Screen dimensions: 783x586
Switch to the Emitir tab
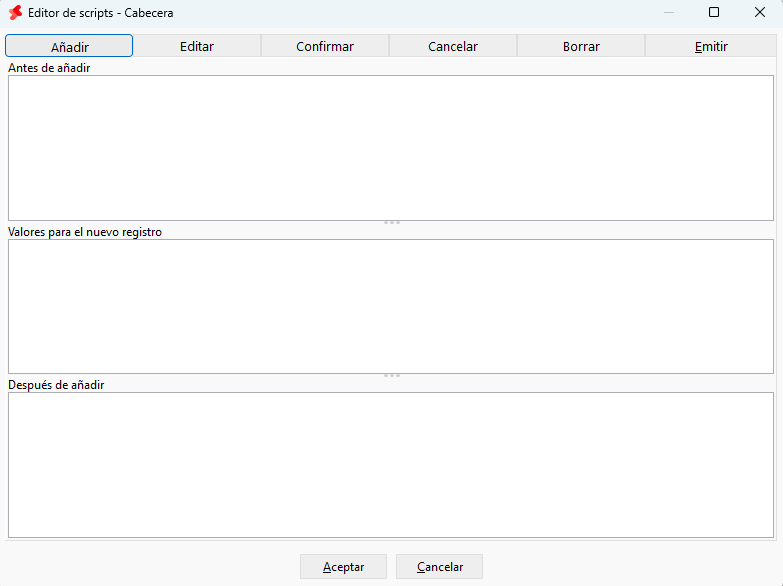coord(711,46)
